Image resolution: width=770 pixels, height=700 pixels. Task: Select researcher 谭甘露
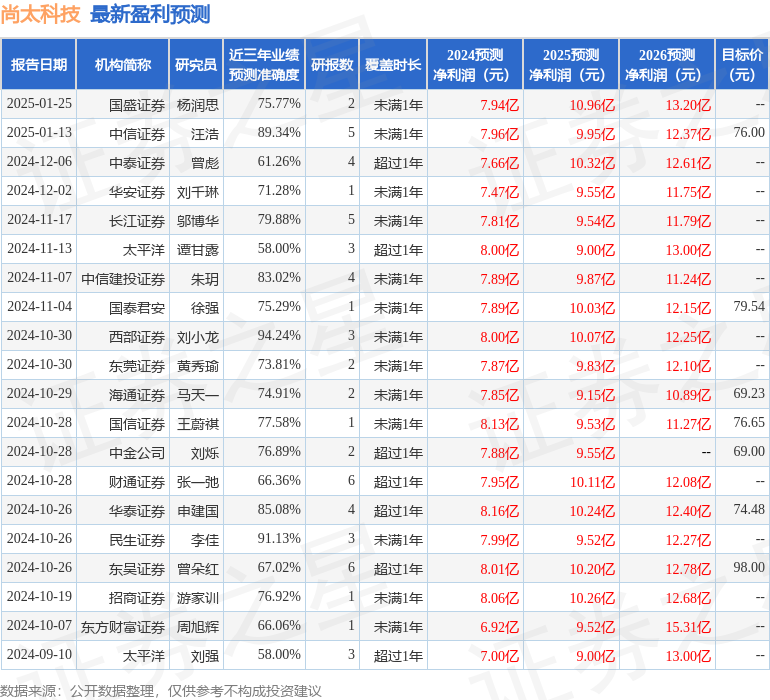(197, 250)
